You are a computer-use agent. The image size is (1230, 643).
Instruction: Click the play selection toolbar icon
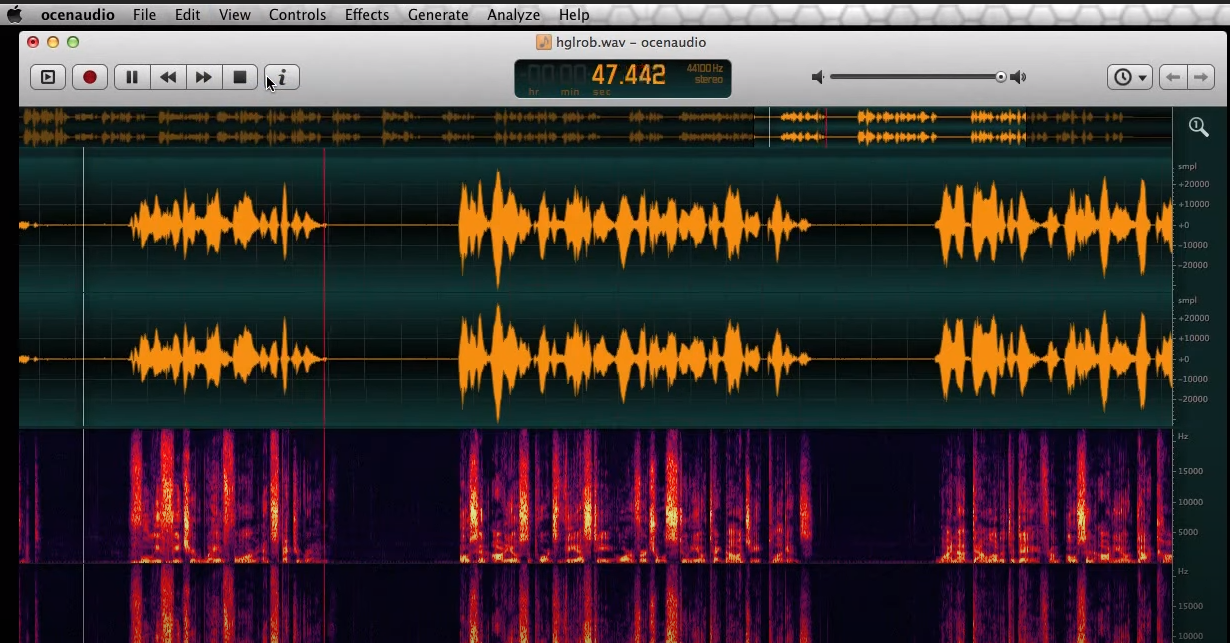coord(47,77)
